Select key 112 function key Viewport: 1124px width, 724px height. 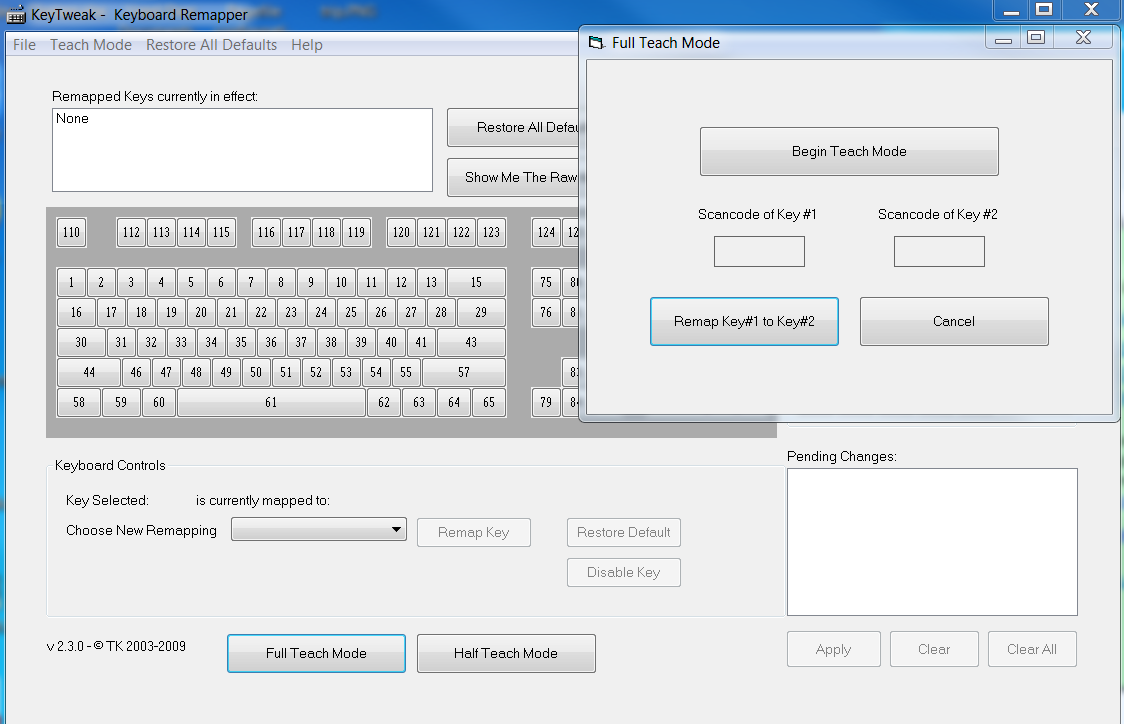tap(131, 233)
